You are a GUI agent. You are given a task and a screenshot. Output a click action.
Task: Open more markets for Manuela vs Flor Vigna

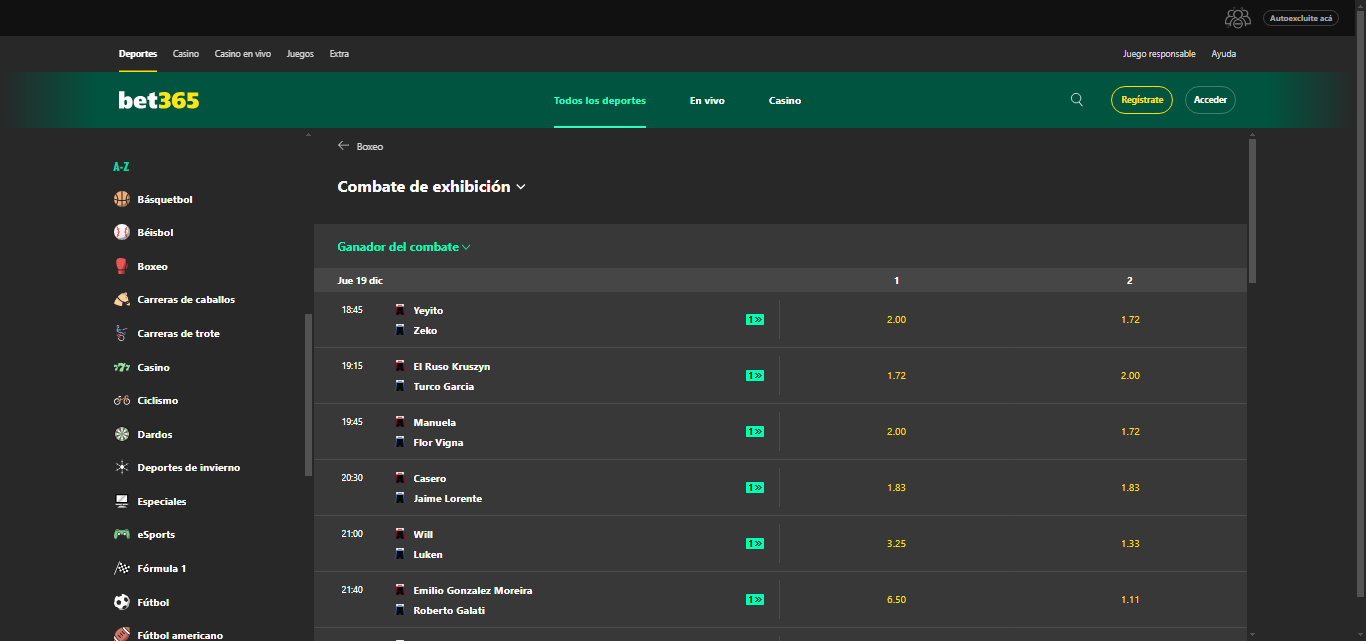pyautogui.click(x=755, y=432)
